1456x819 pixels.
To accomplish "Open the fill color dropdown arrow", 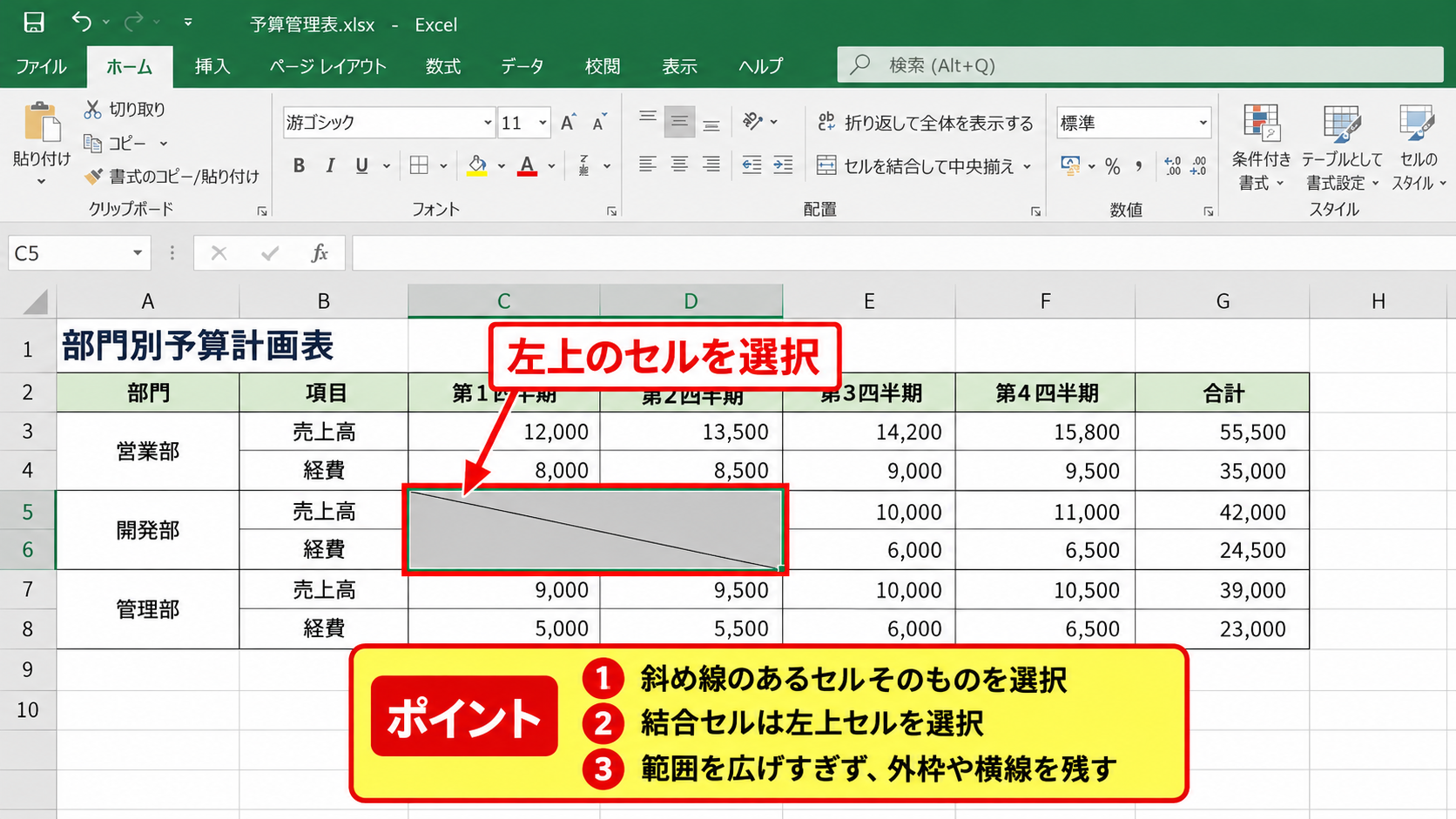I will point(501,165).
